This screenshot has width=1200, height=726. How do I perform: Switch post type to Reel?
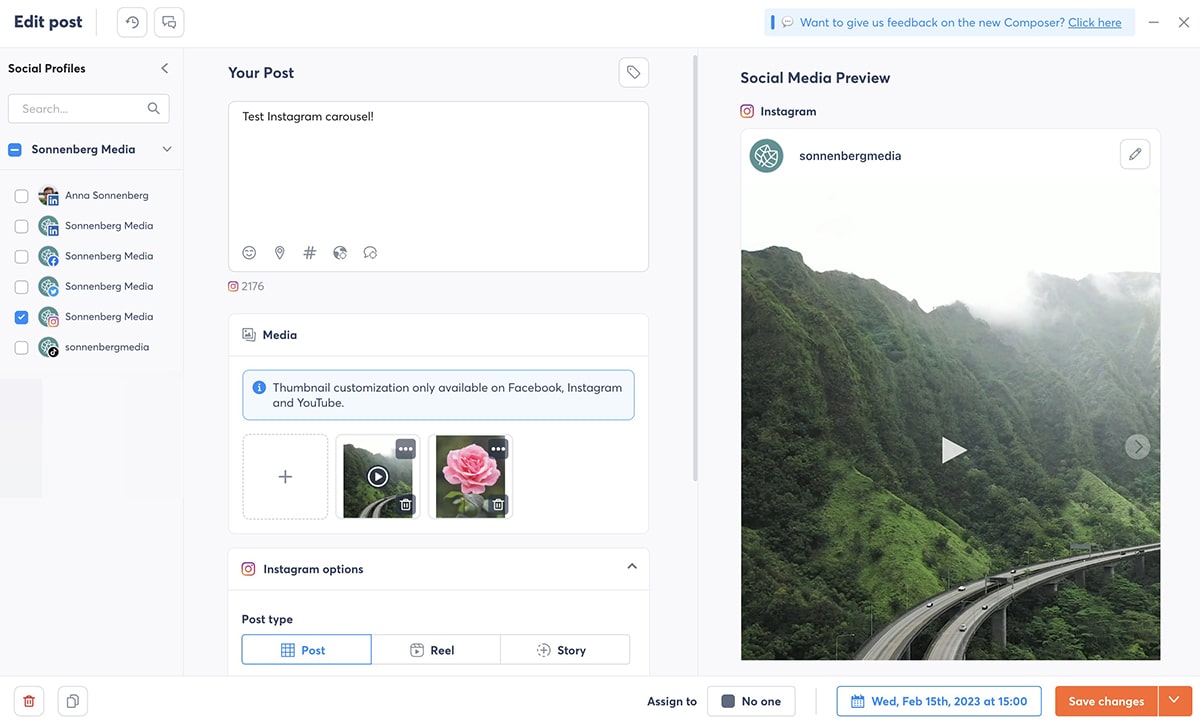click(x=436, y=649)
